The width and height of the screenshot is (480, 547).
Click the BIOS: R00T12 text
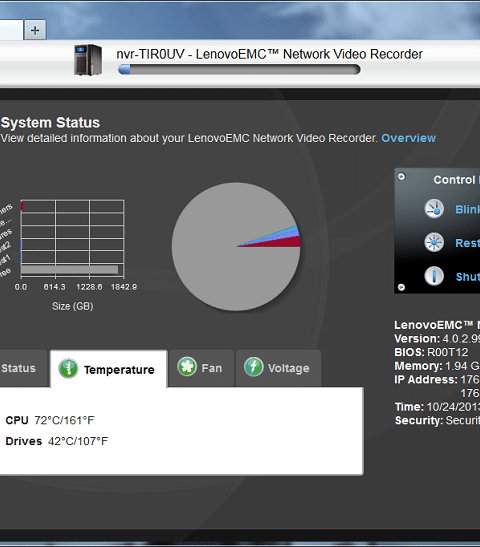pyautogui.click(x=431, y=352)
